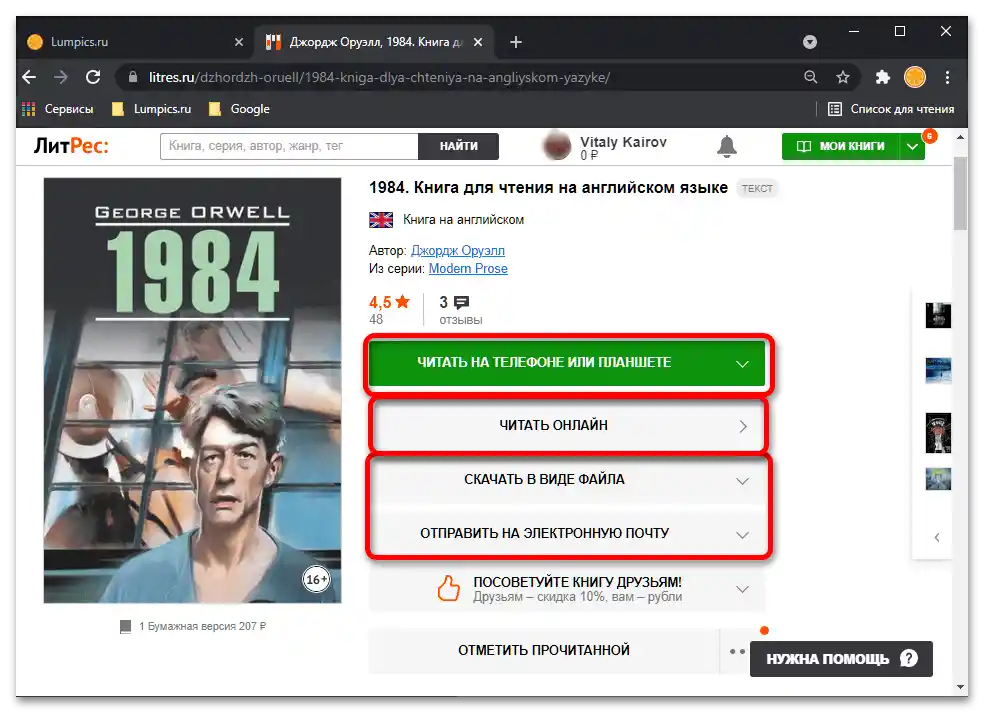This screenshot has width=984, height=713.
Task: Close the Джордж Оруэлл 1984 tab
Action: pos(478,42)
